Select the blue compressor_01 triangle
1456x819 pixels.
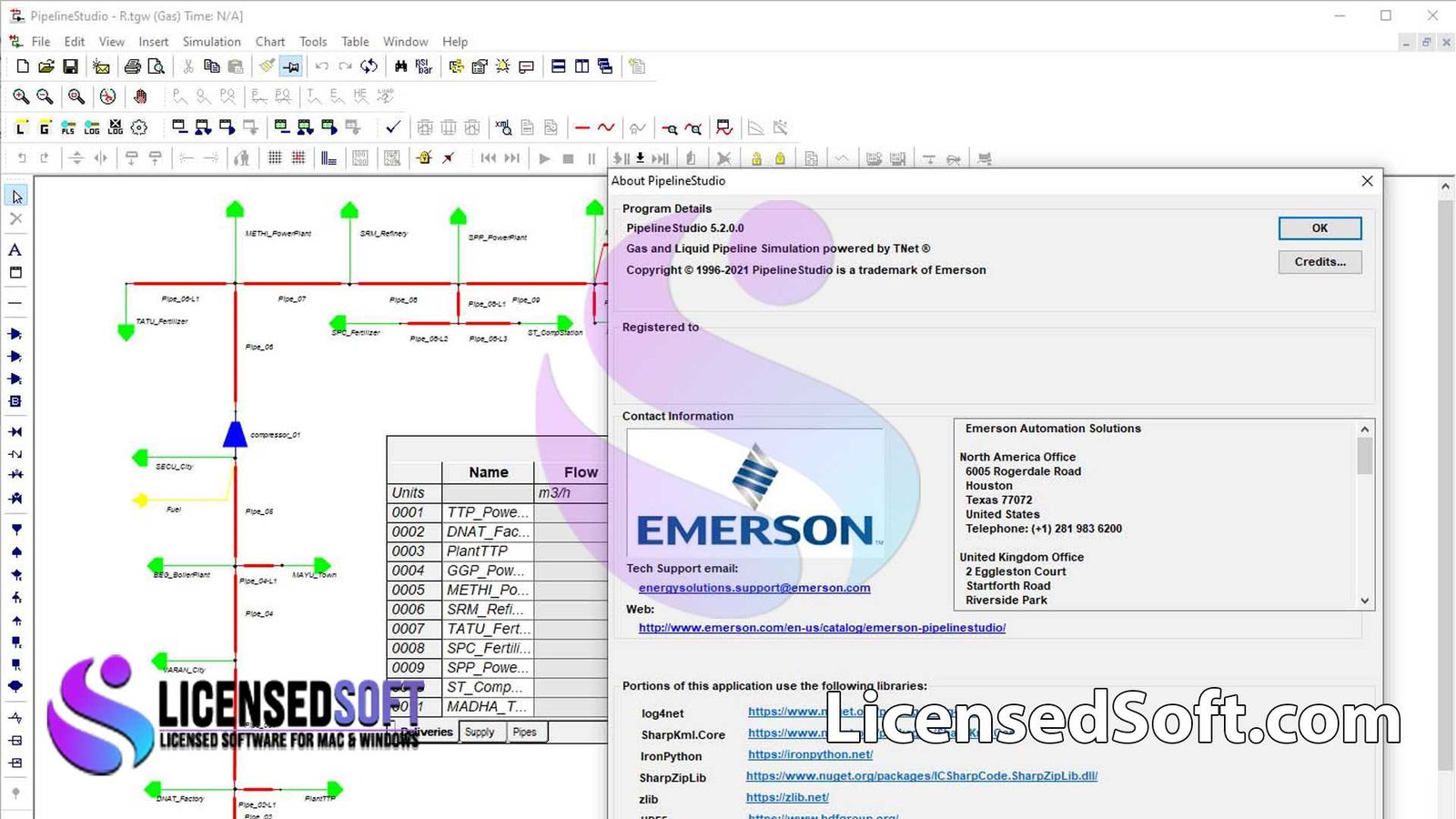tap(235, 433)
